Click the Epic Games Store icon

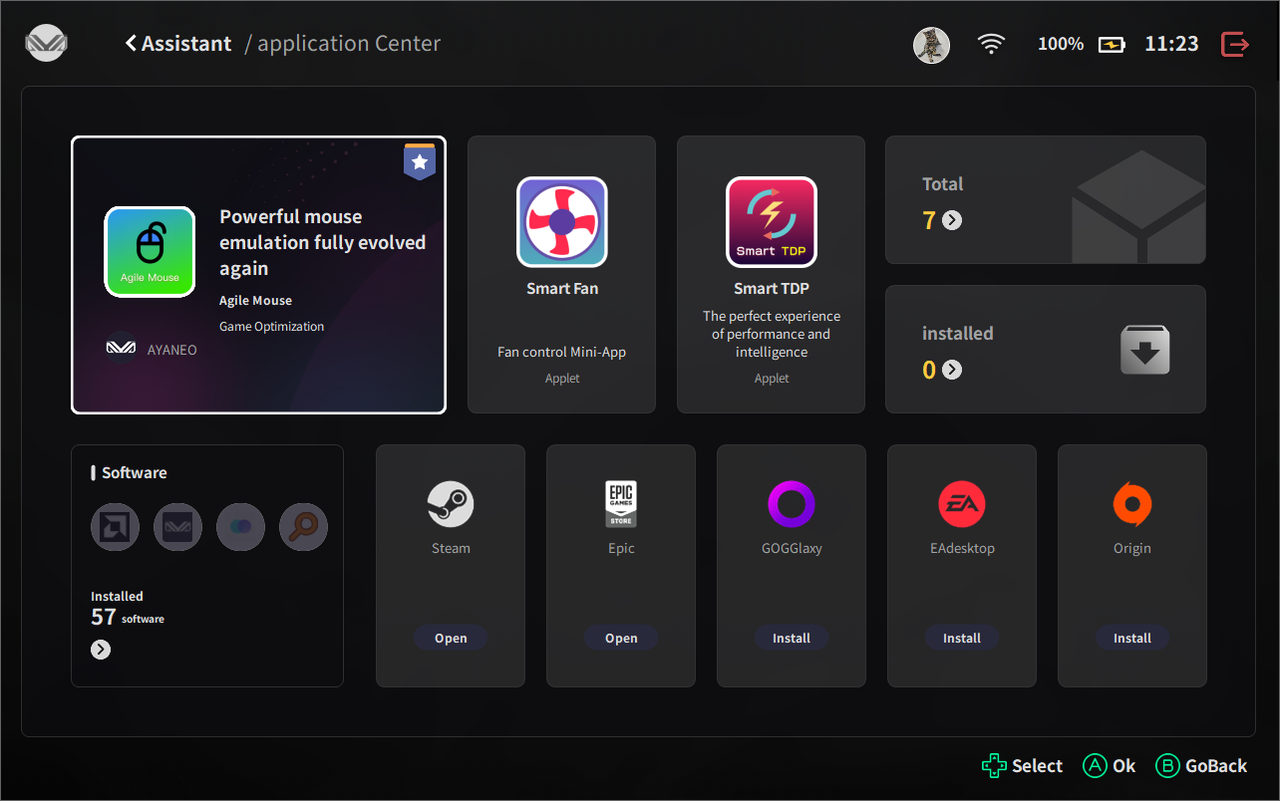621,504
